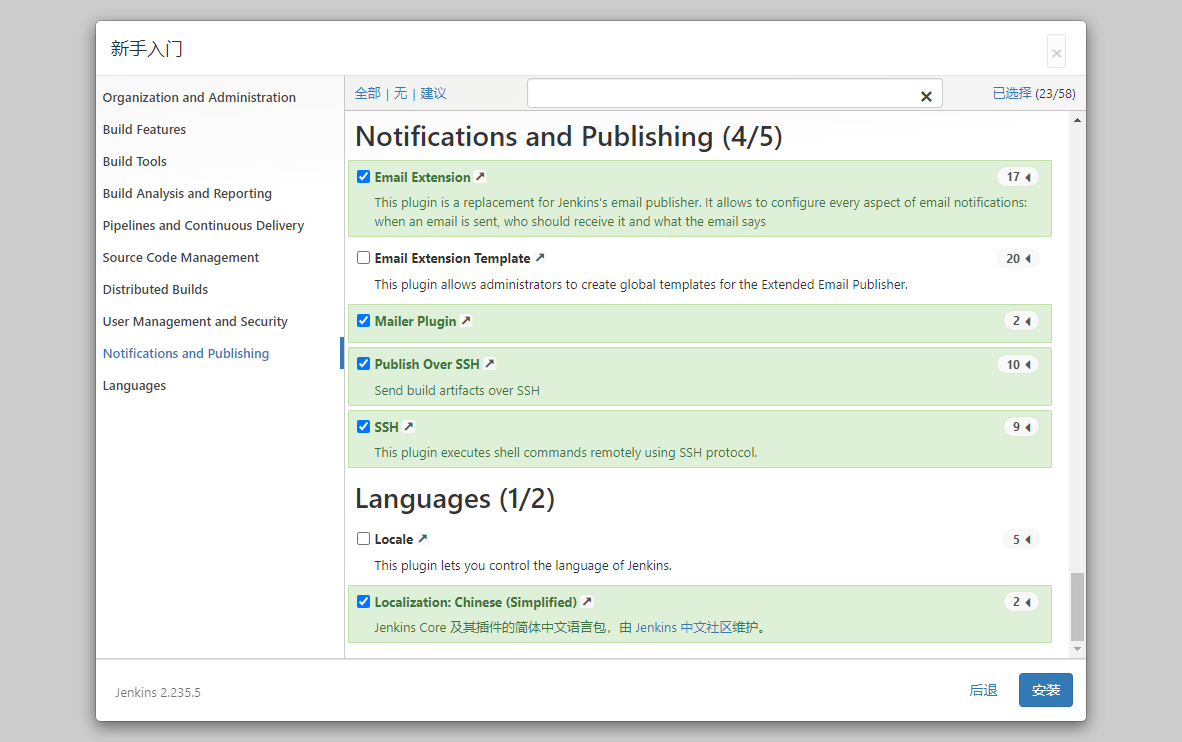Go to Build Analysis and Reporting category
The width and height of the screenshot is (1182, 742).
coord(187,194)
